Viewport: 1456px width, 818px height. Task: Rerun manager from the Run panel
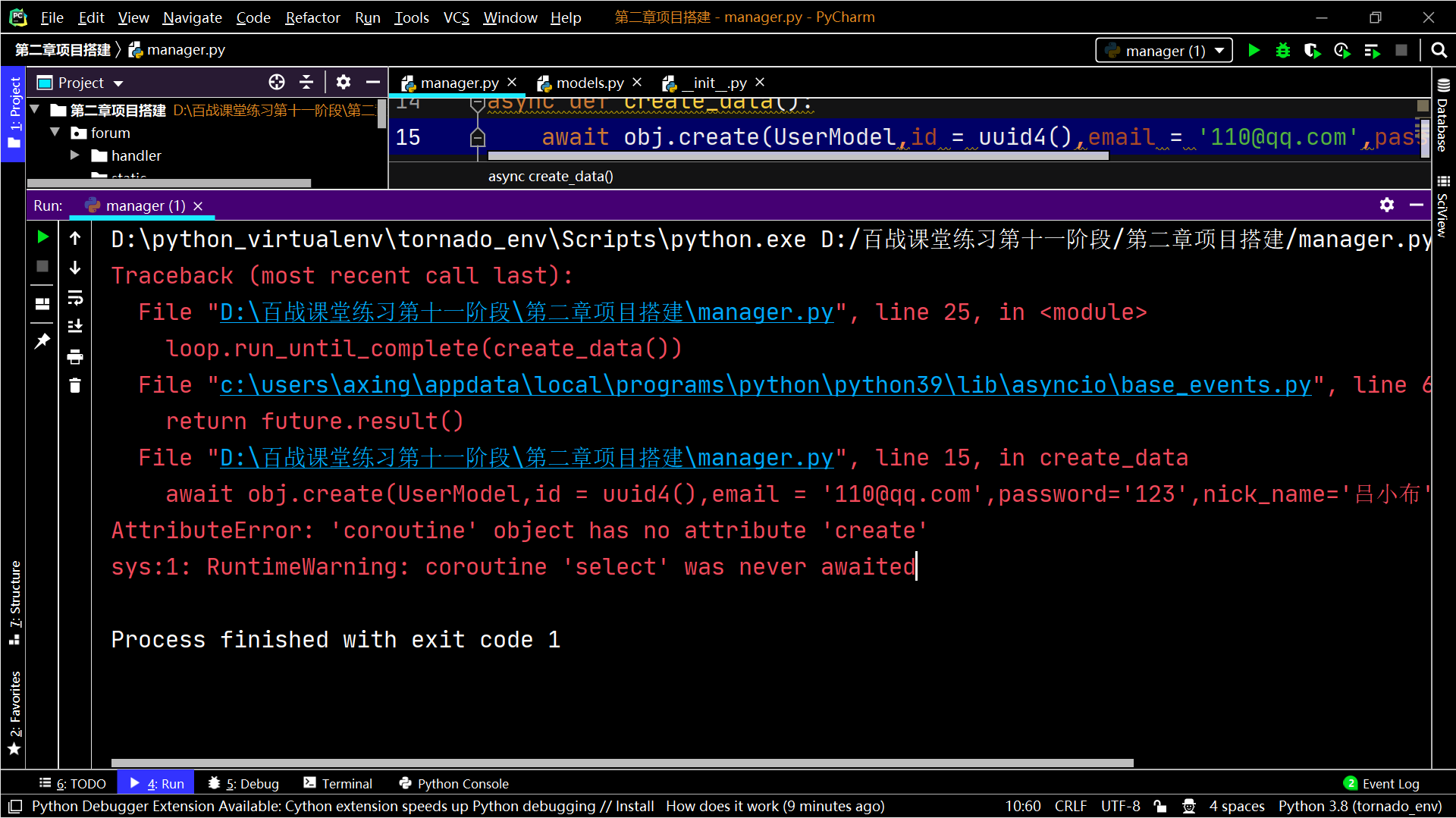coord(42,237)
